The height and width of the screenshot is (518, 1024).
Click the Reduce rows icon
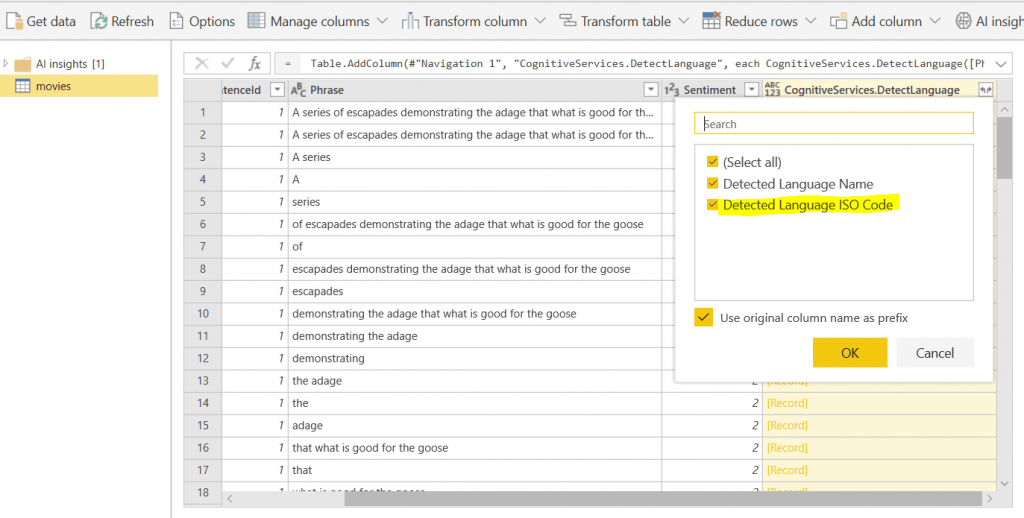[711, 20]
